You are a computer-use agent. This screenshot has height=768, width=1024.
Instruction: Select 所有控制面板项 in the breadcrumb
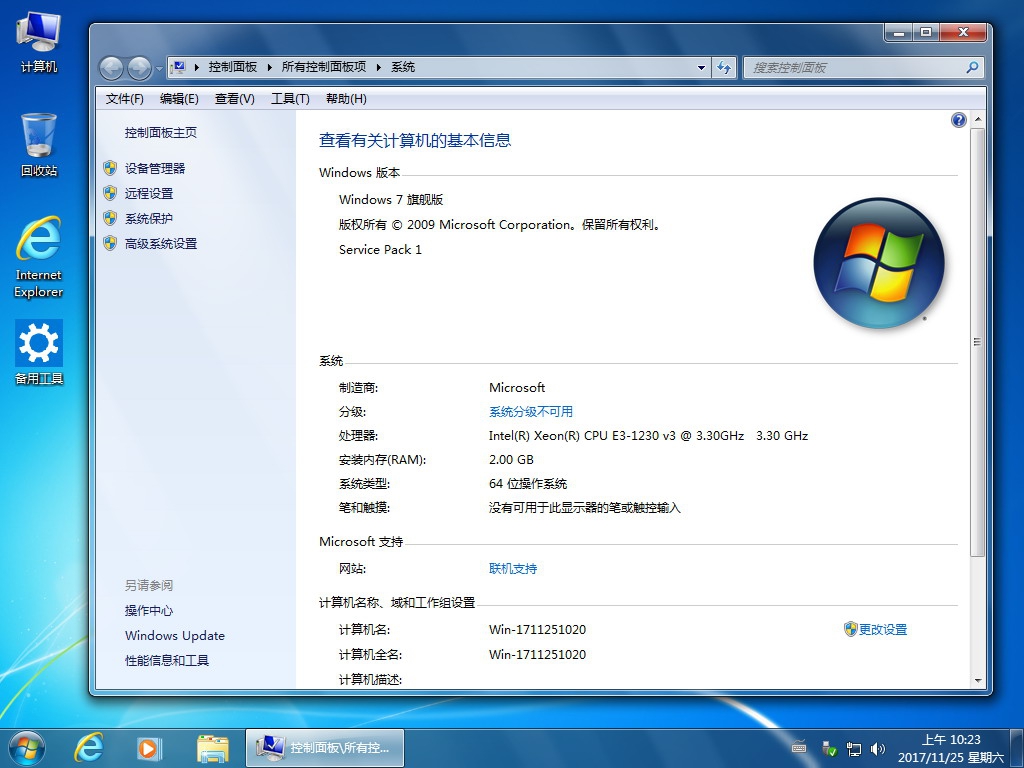323,67
